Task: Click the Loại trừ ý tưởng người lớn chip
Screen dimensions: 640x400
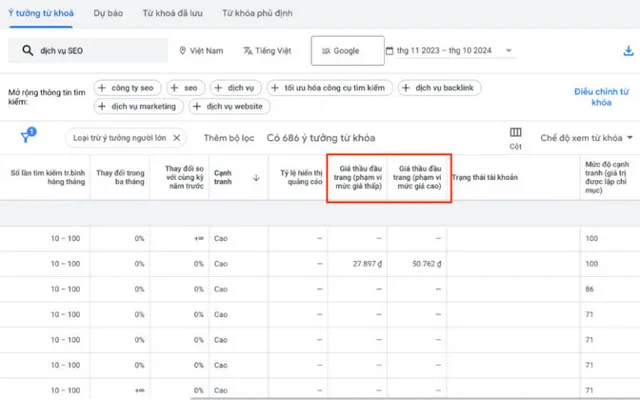Action: pos(126,138)
